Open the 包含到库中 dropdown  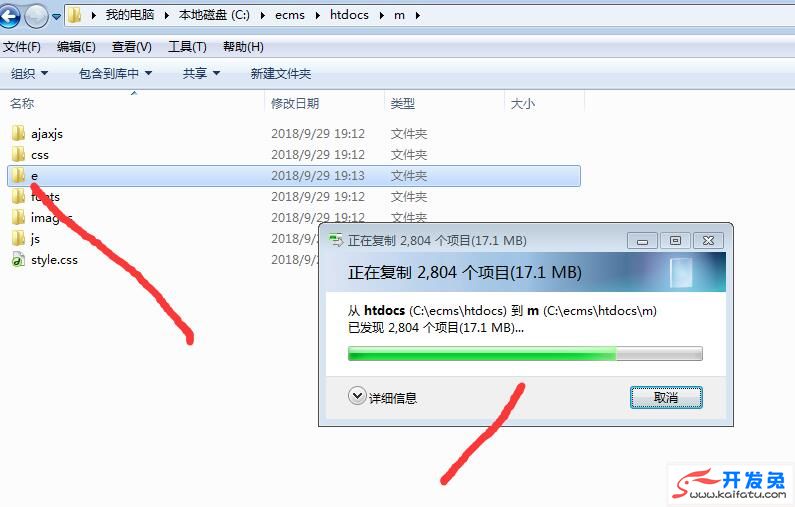click(x=115, y=74)
